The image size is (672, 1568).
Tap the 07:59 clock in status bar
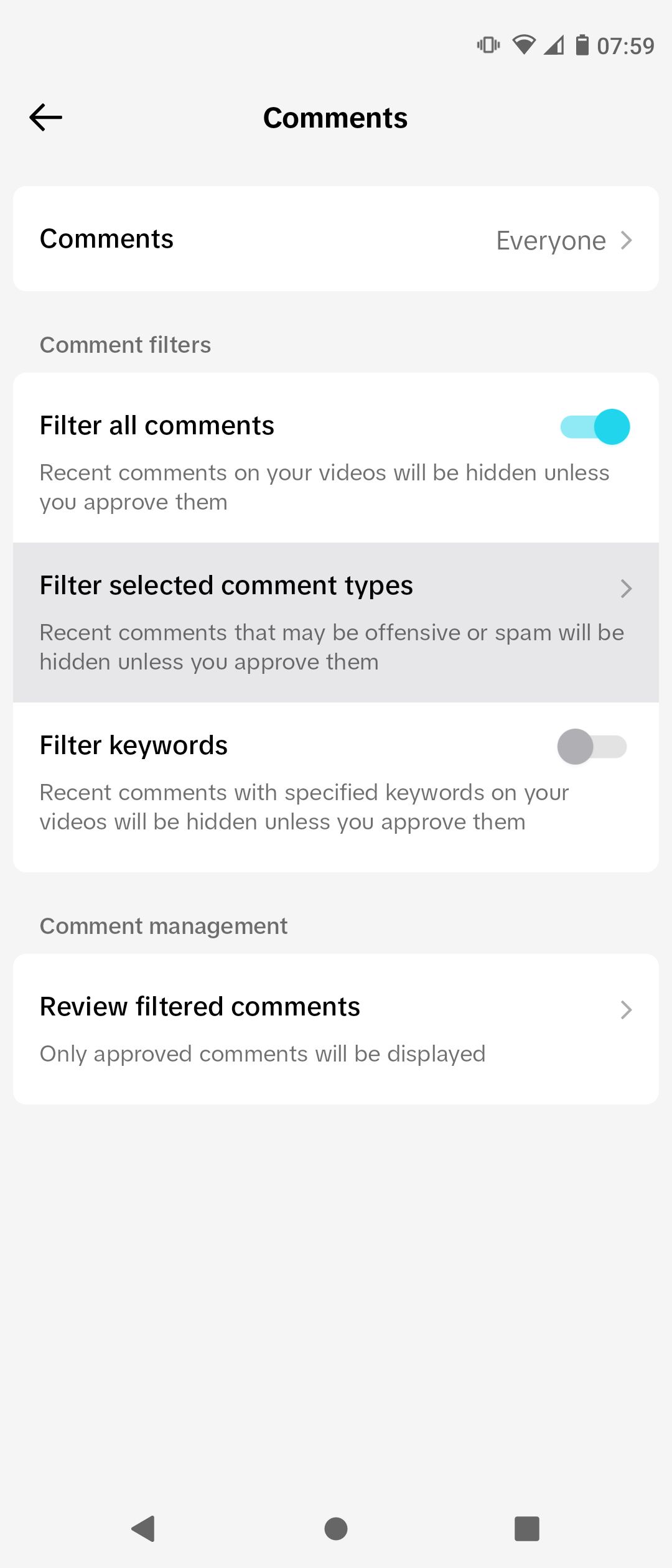[x=625, y=46]
